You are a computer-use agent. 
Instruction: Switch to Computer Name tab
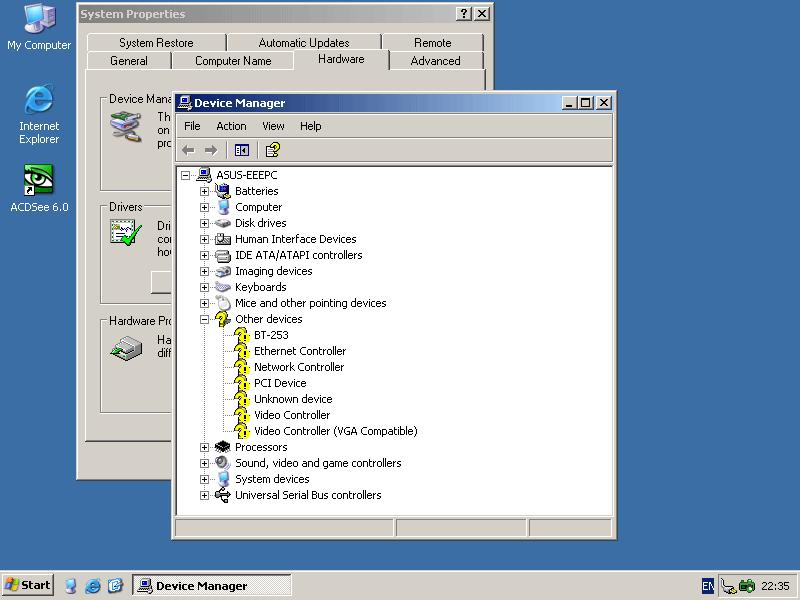(x=233, y=61)
